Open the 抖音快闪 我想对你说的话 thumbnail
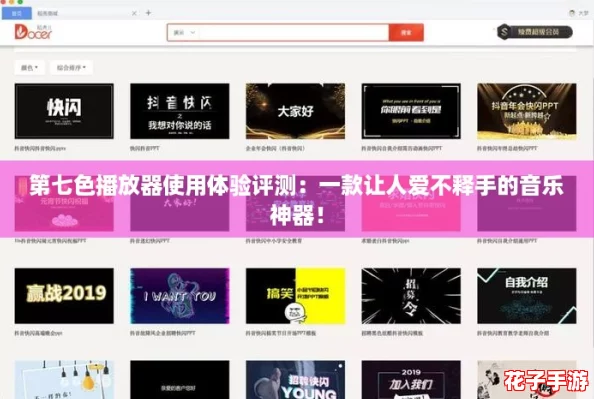594x399 pixels. pyautogui.click(x=180, y=111)
